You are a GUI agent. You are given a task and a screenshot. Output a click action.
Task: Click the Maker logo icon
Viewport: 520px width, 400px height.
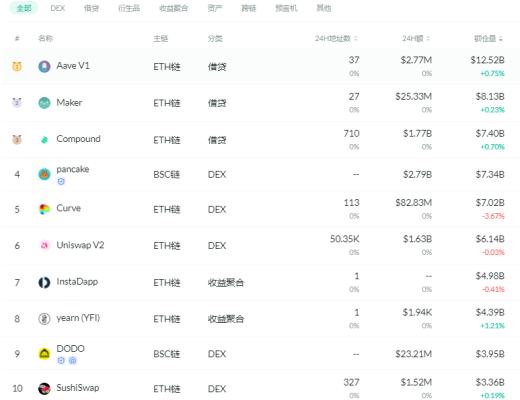point(44,103)
